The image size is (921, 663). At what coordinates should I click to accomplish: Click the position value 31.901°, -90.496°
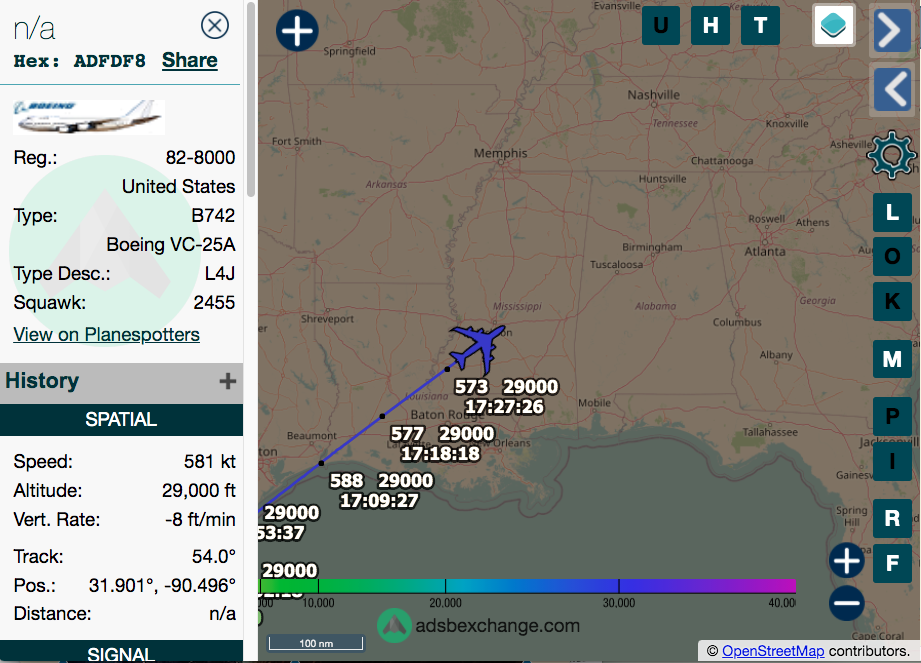tap(162, 585)
